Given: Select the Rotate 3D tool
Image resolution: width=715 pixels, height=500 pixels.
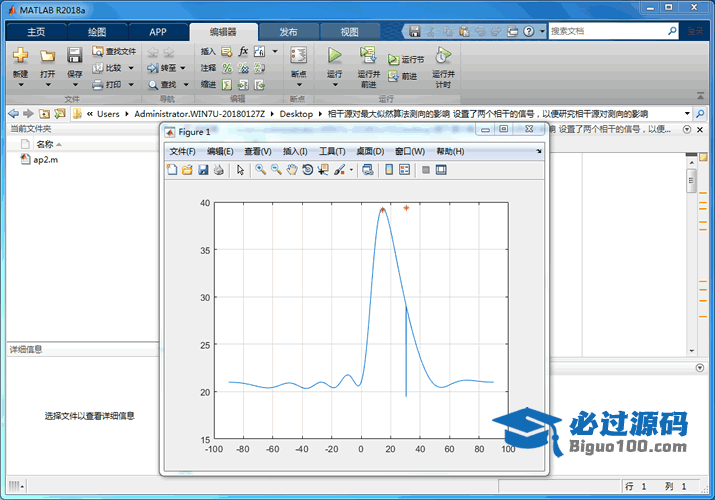Looking at the screenshot, I should 308,170.
